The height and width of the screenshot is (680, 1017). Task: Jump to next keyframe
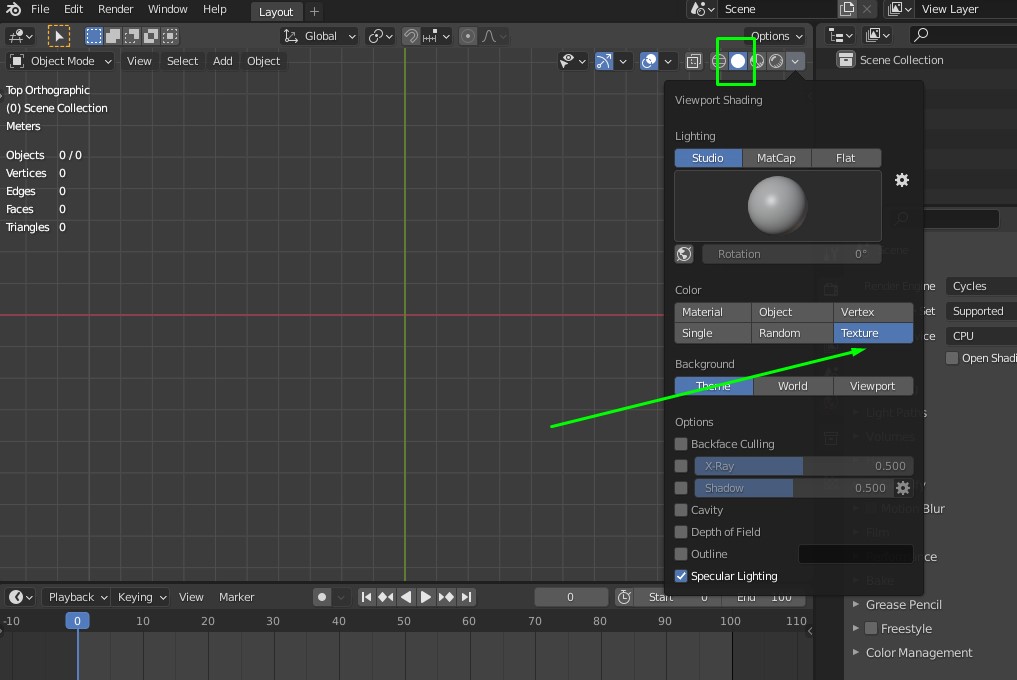click(446, 597)
